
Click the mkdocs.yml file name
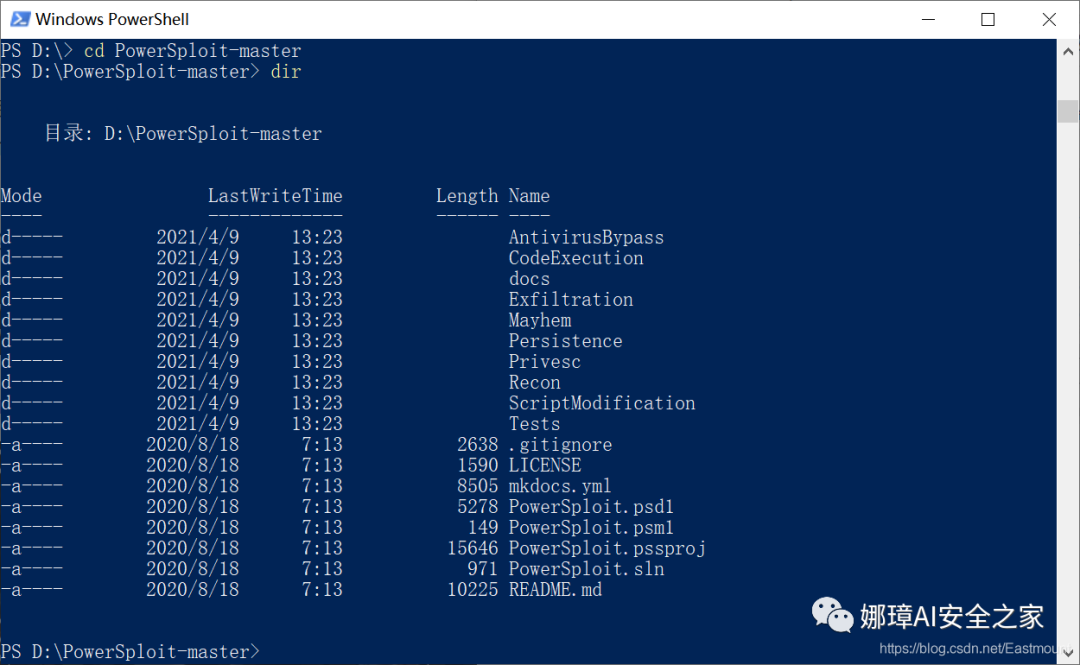(560, 486)
